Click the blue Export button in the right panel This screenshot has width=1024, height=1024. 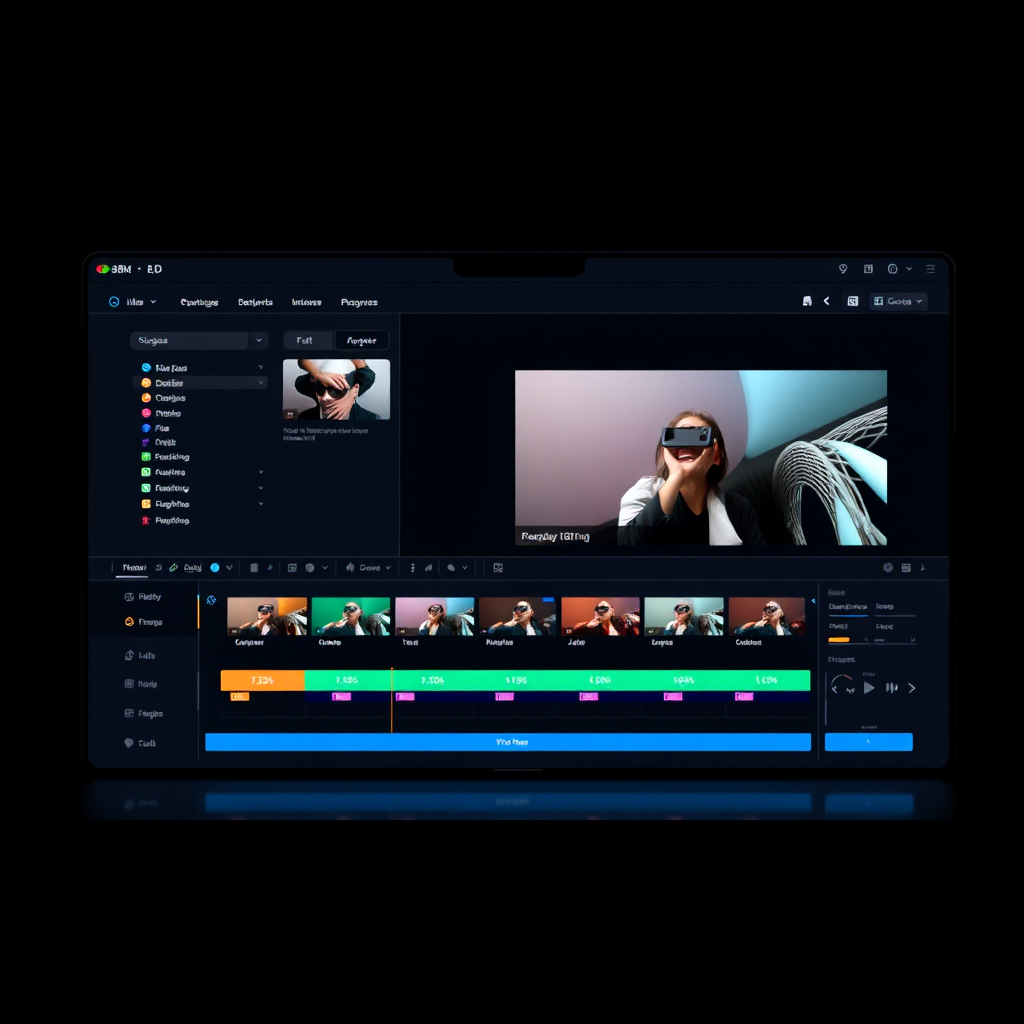click(x=868, y=742)
